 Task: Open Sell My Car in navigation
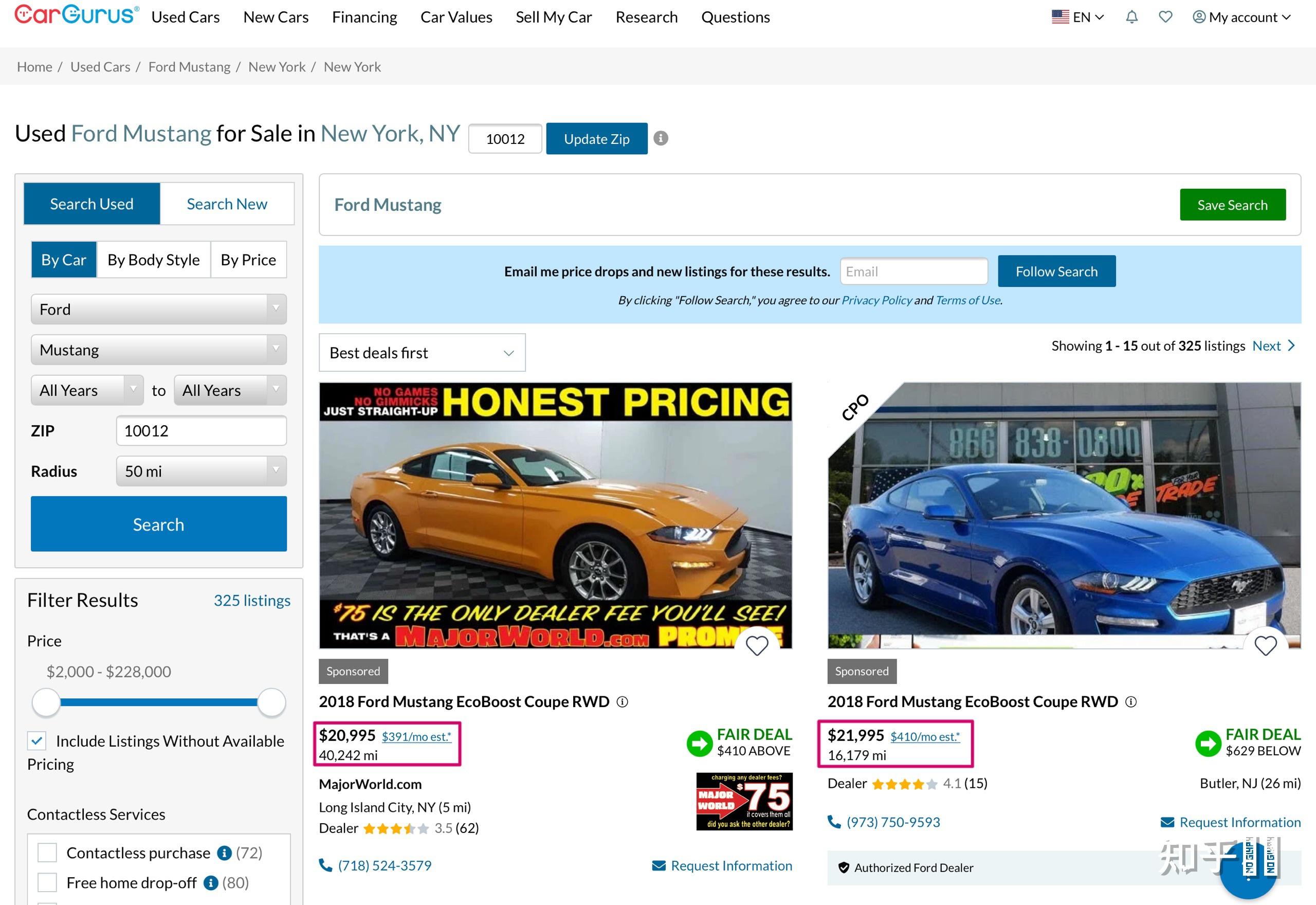(x=554, y=17)
